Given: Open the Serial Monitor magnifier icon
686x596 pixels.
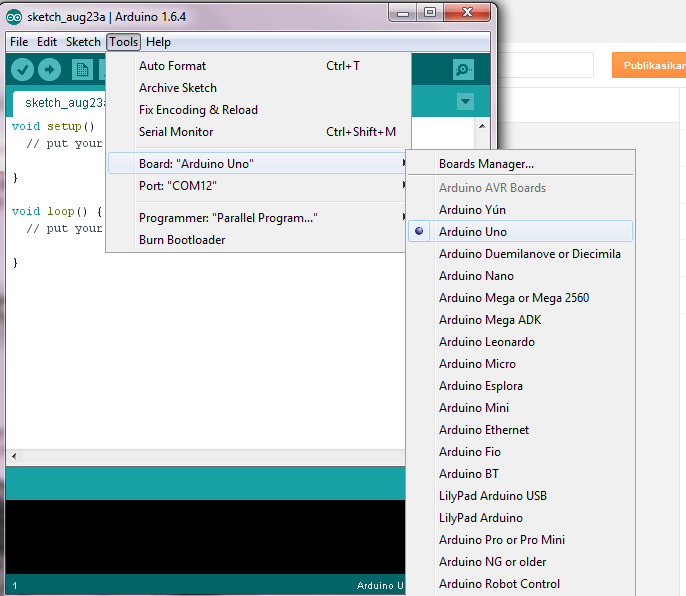Looking at the screenshot, I should (x=463, y=70).
